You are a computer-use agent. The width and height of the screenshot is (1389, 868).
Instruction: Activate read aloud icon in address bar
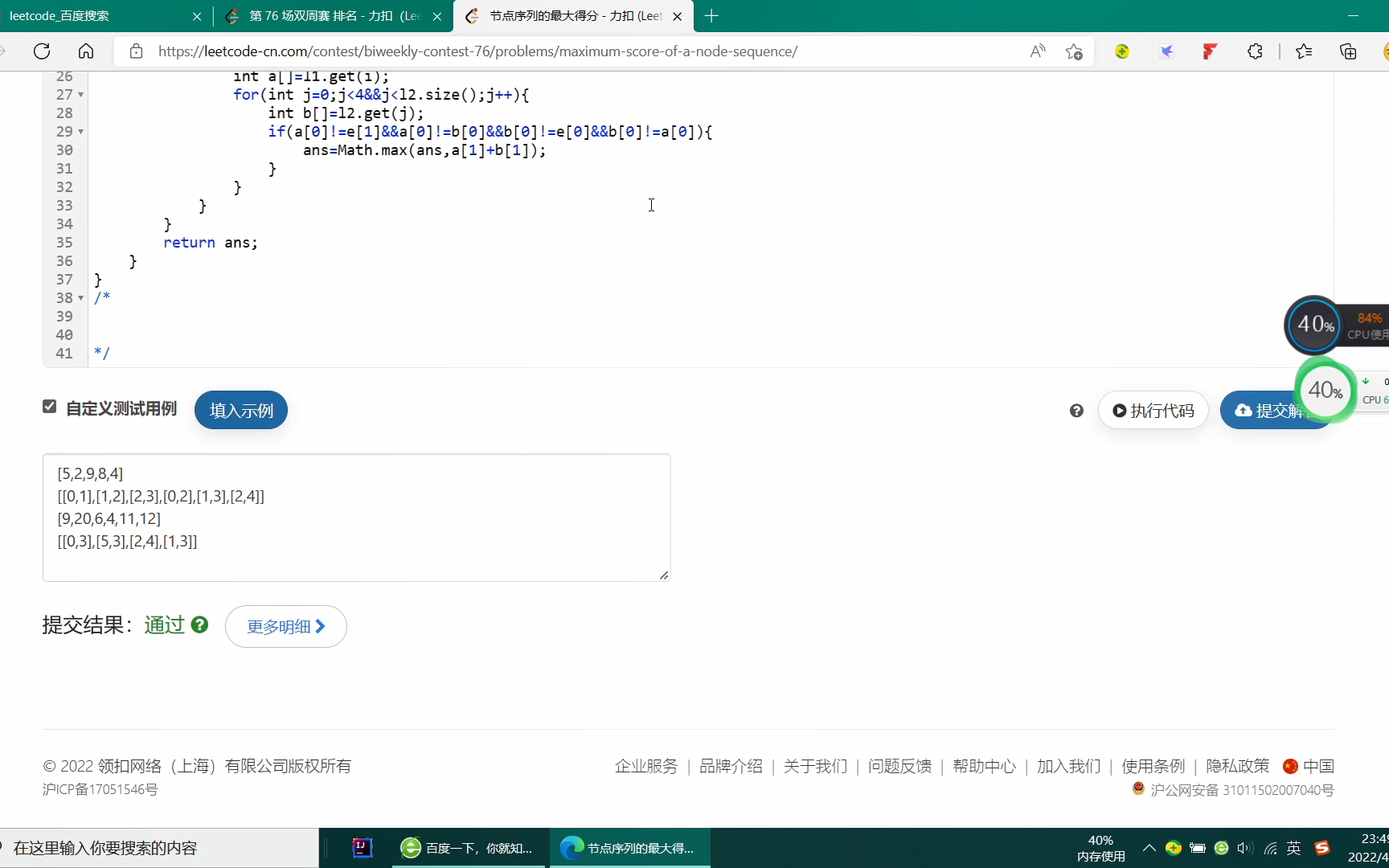1038,51
